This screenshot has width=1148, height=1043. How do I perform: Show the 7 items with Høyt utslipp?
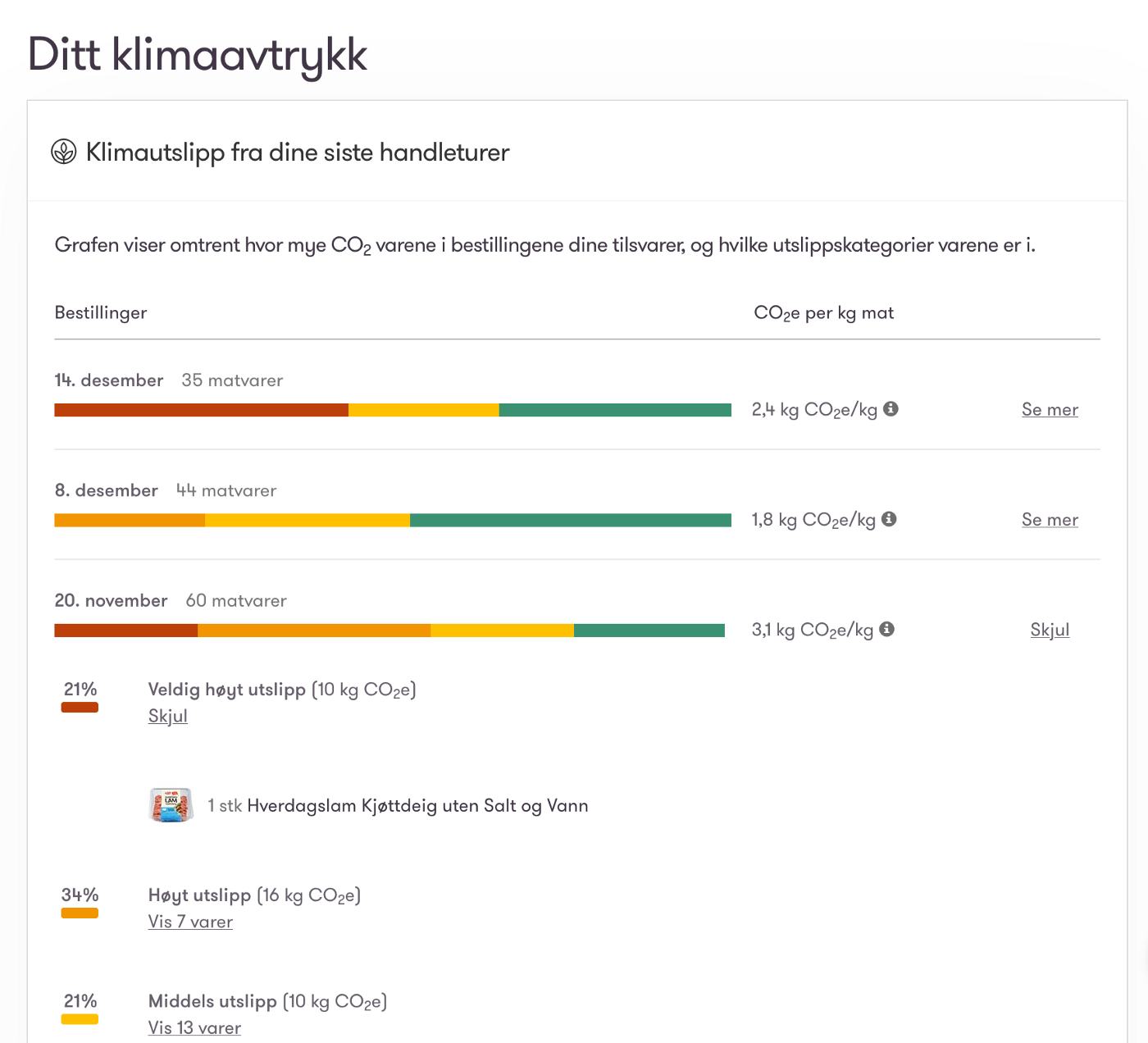click(x=190, y=922)
